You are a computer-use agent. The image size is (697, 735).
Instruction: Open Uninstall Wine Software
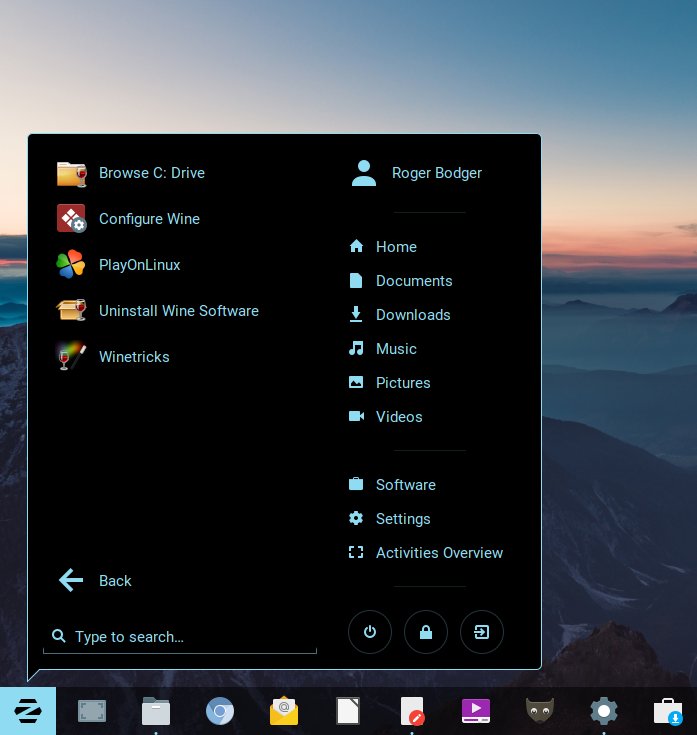pyautogui.click(x=178, y=311)
